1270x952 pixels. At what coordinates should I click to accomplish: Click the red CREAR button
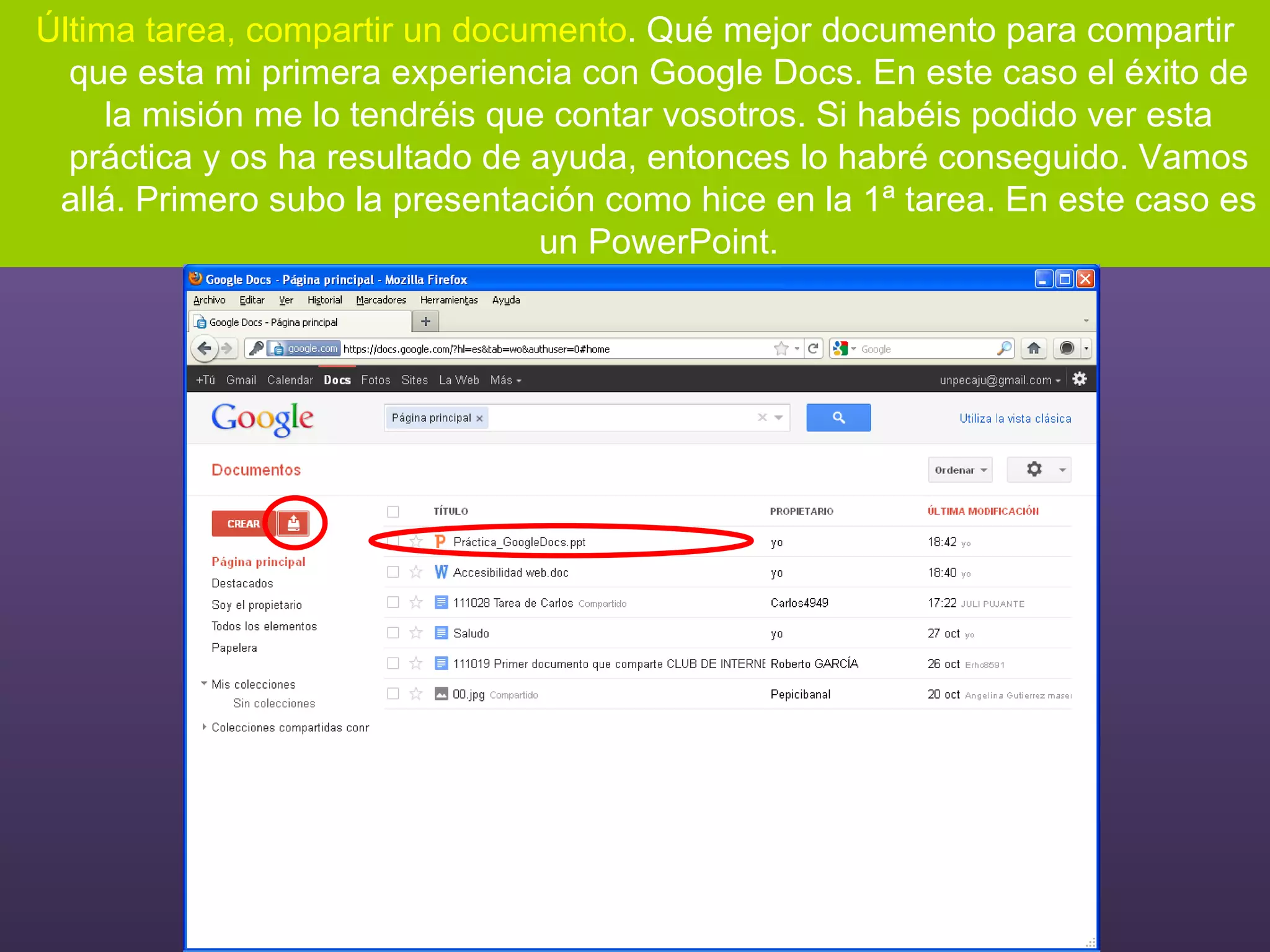pos(243,524)
